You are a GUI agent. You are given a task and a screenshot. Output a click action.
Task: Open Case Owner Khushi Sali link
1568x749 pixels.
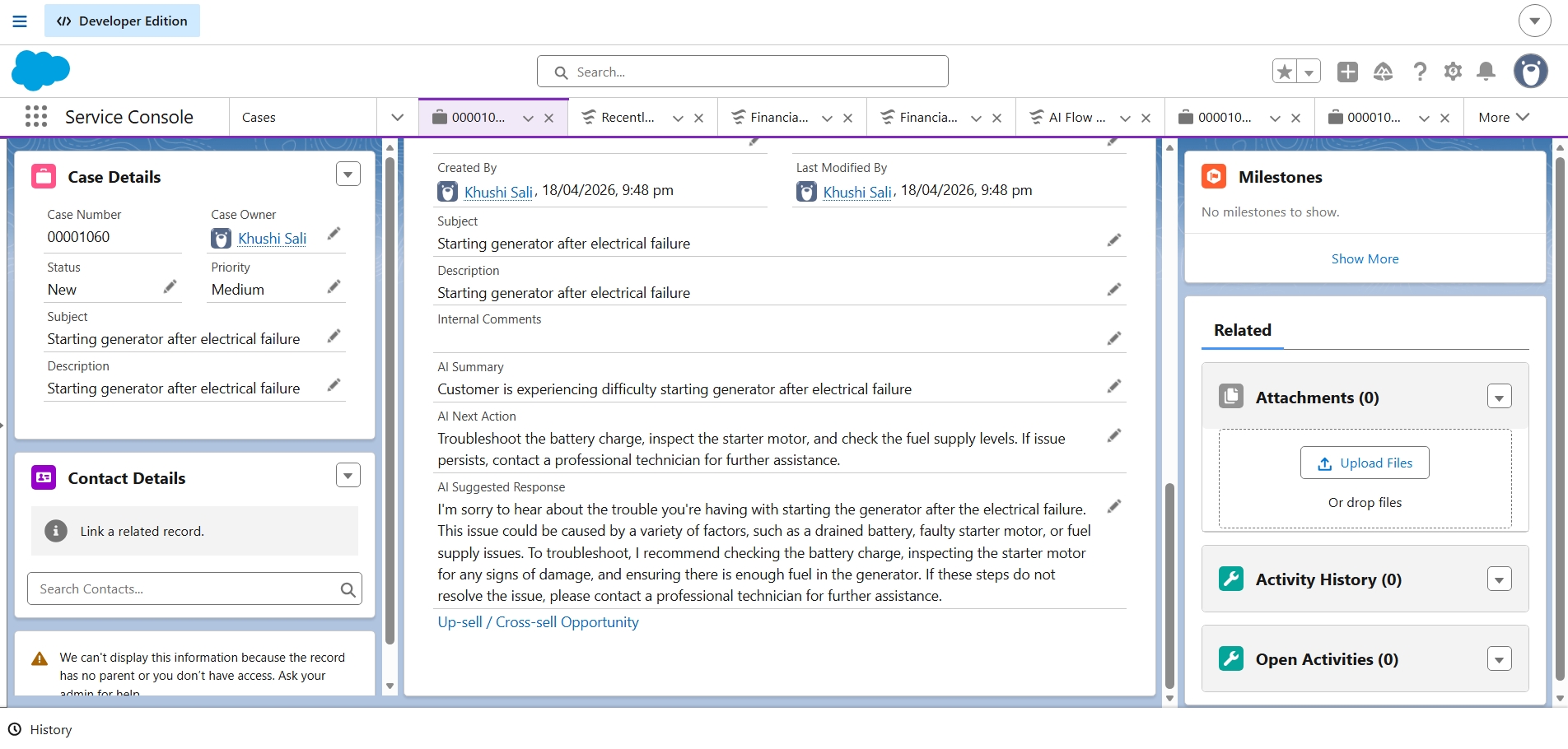pyautogui.click(x=272, y=238)
